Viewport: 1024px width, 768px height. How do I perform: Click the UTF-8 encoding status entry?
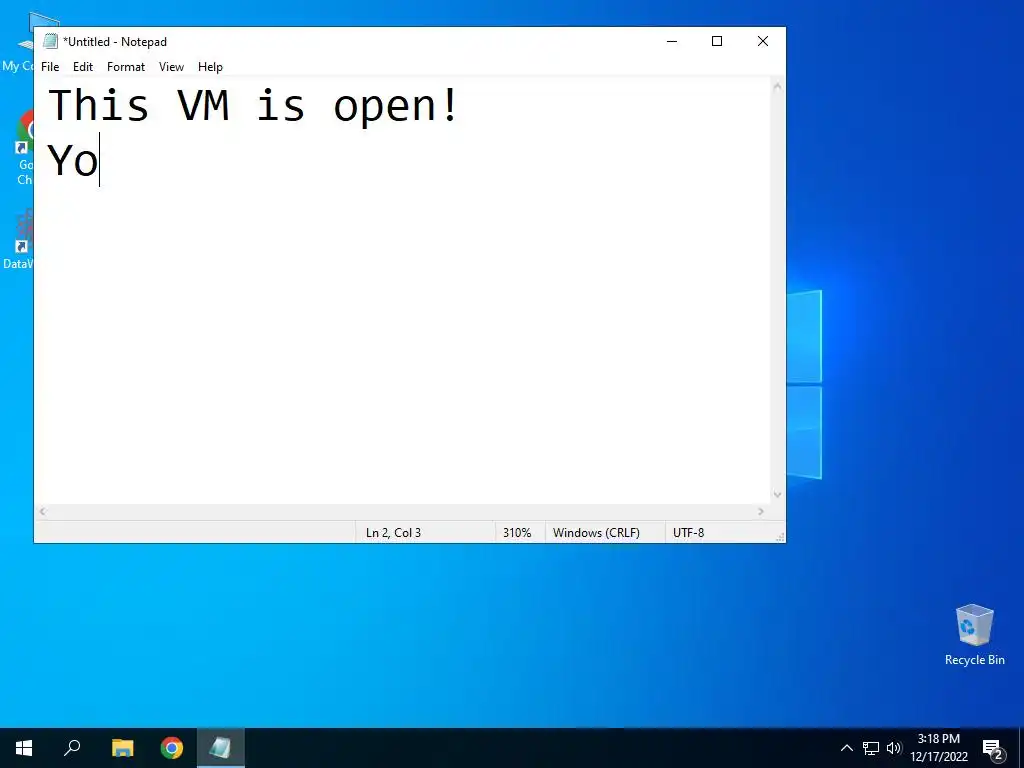(x=688, y=533)
